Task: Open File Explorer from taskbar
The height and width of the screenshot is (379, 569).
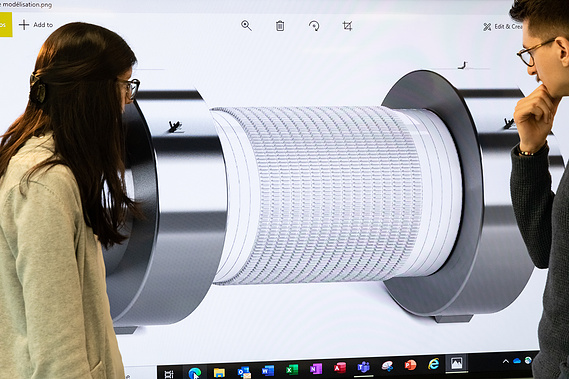Action: 219,372
